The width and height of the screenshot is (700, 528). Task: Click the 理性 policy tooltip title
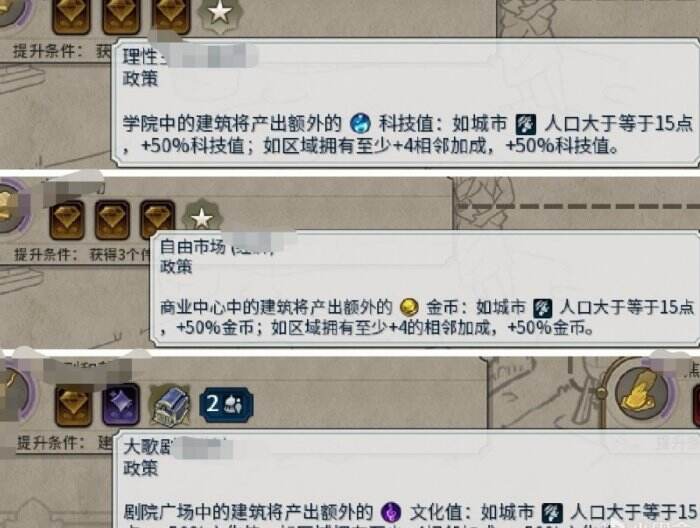coord(141,57)
